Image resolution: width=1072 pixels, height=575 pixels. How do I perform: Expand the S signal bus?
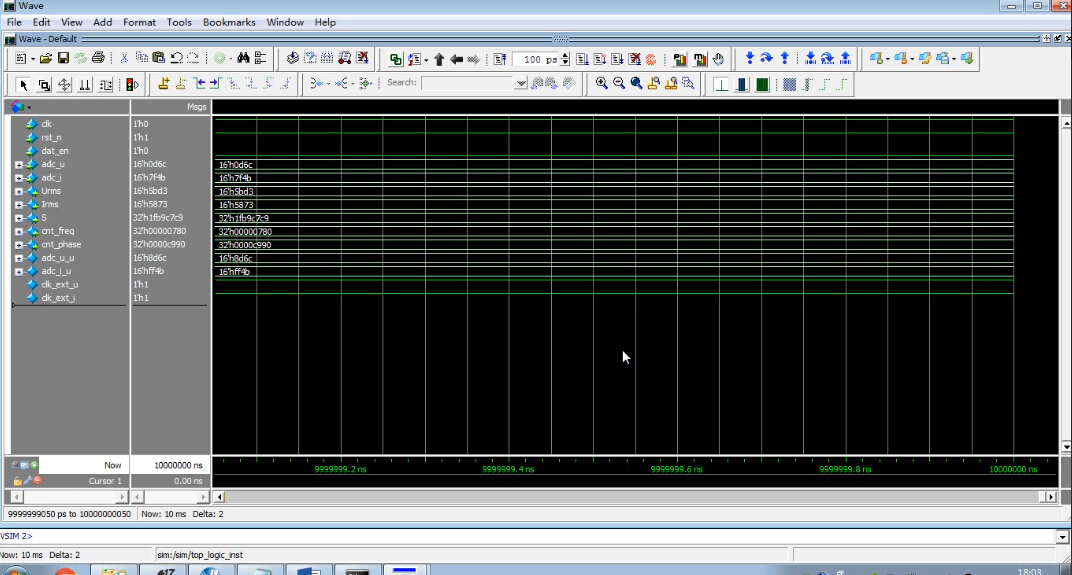[x=19, y=218]
